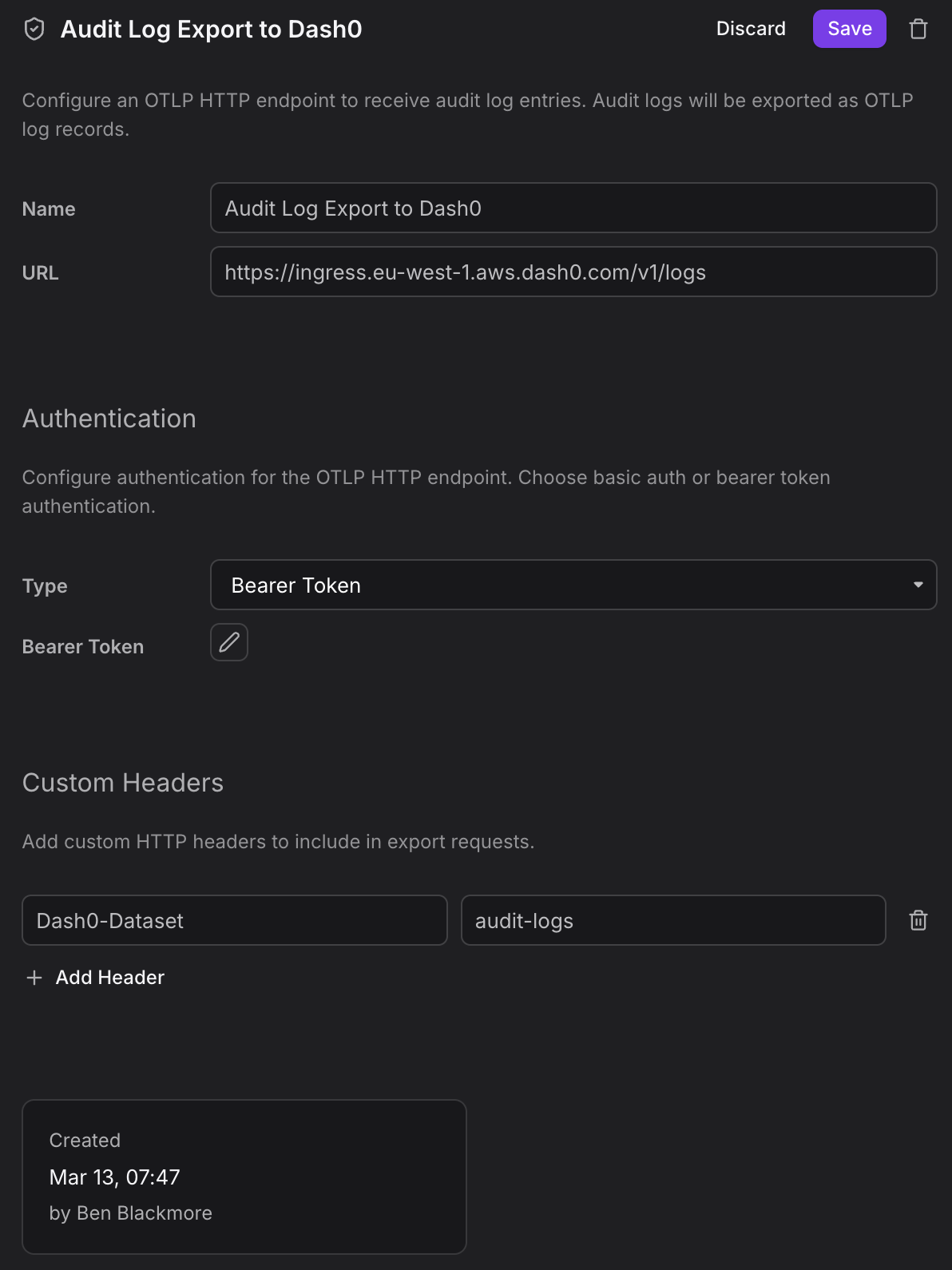Edit the bearer token via the pencil icon

tap(229, 642)
